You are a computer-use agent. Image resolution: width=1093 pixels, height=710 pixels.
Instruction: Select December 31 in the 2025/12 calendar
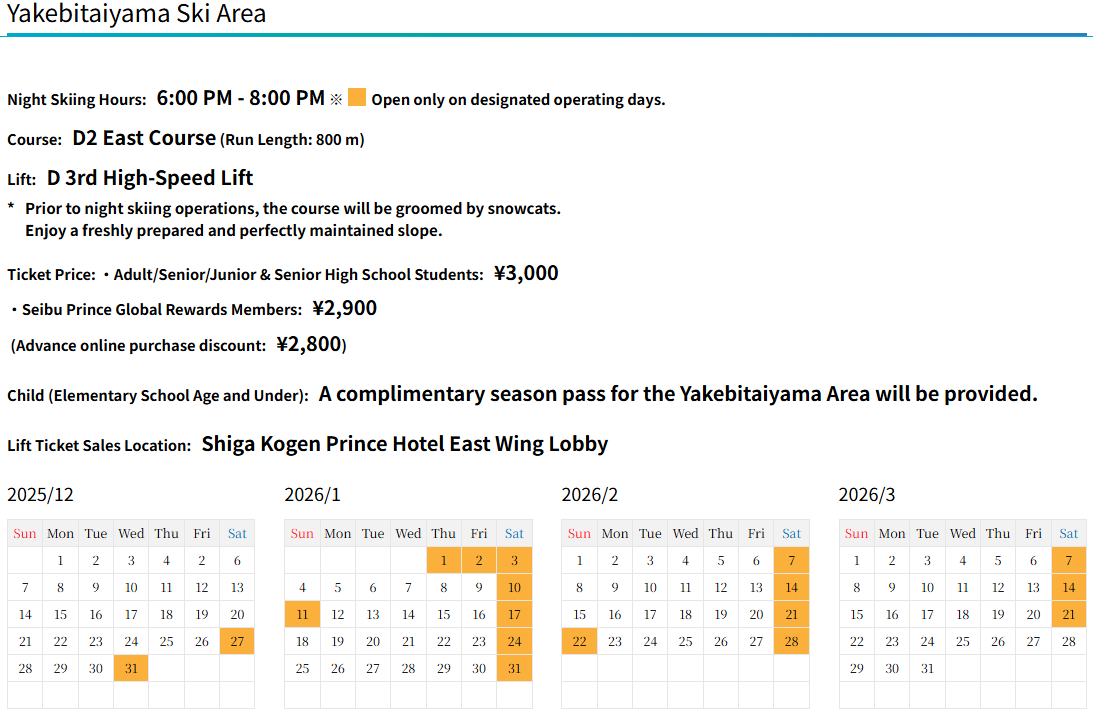[x=131, y=668]
